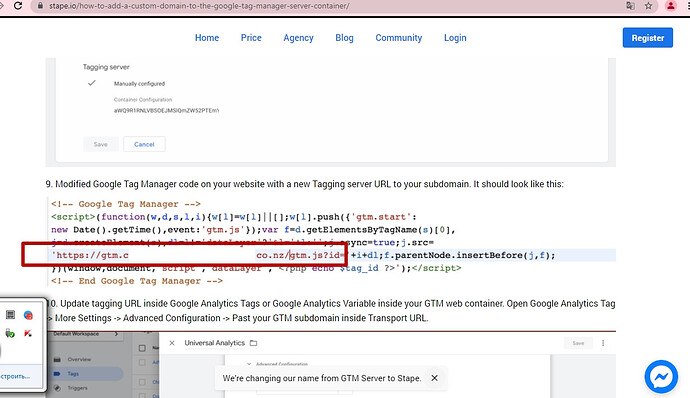Screen dimensions: 690x398
Task: Open the Messenger chat bubble
Action: tap(661, 377)
